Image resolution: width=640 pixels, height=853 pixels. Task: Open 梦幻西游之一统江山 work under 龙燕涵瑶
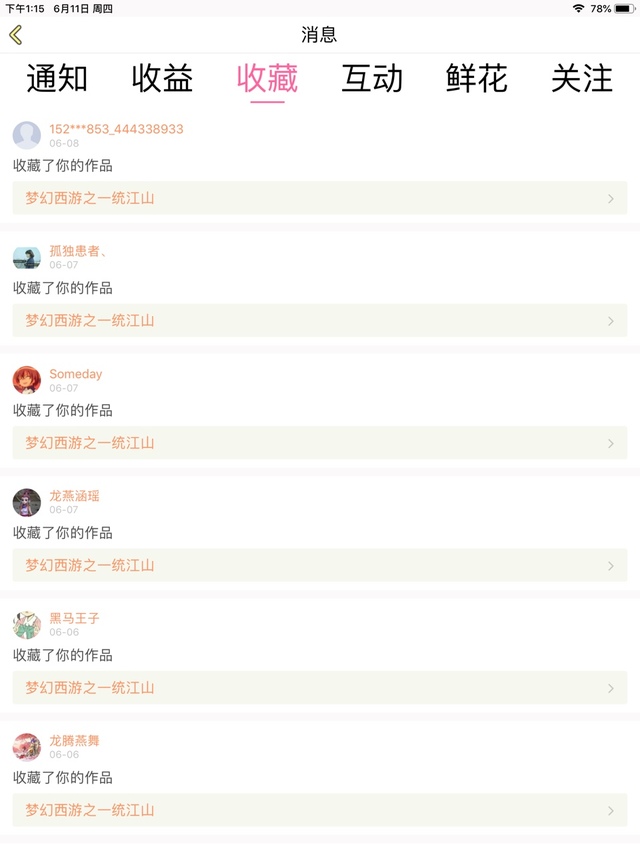click(x=90, y=566)
